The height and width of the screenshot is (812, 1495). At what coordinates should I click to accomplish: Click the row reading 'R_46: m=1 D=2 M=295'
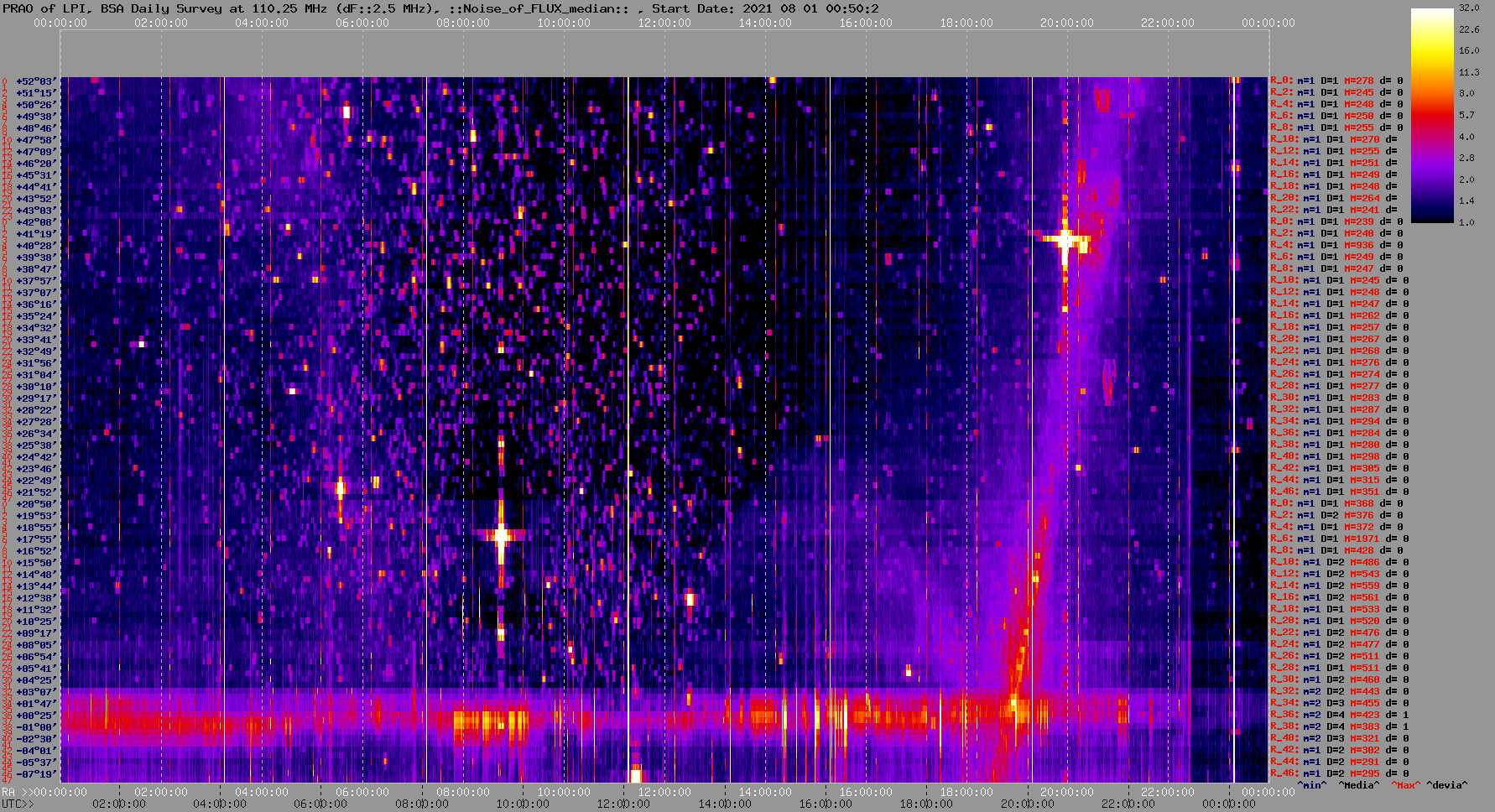point(1339,774)
